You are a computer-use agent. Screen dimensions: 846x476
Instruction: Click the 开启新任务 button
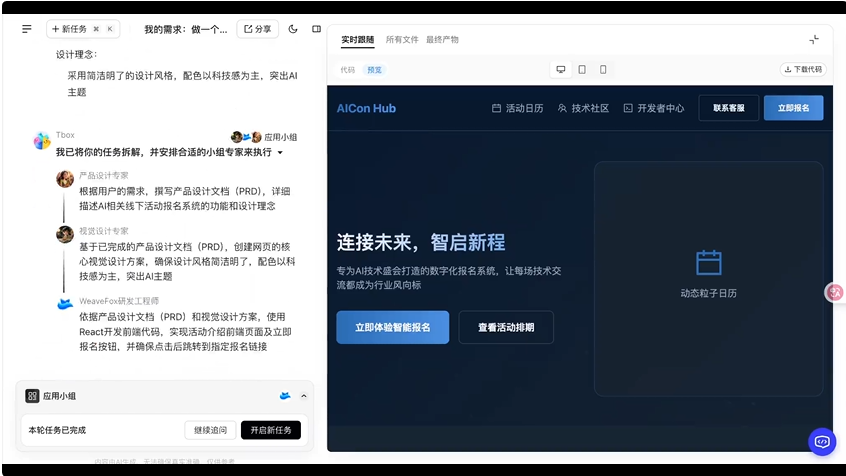[271, 430]
